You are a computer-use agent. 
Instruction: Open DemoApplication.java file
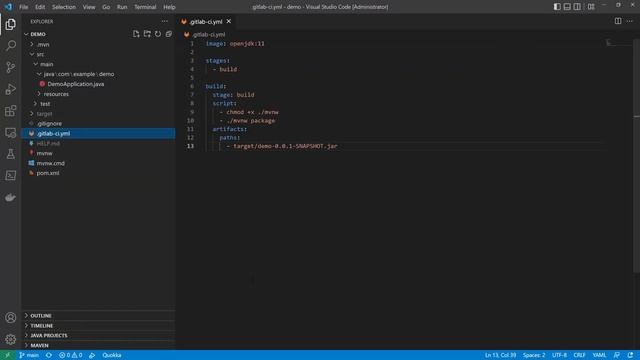tap(98, 84)
